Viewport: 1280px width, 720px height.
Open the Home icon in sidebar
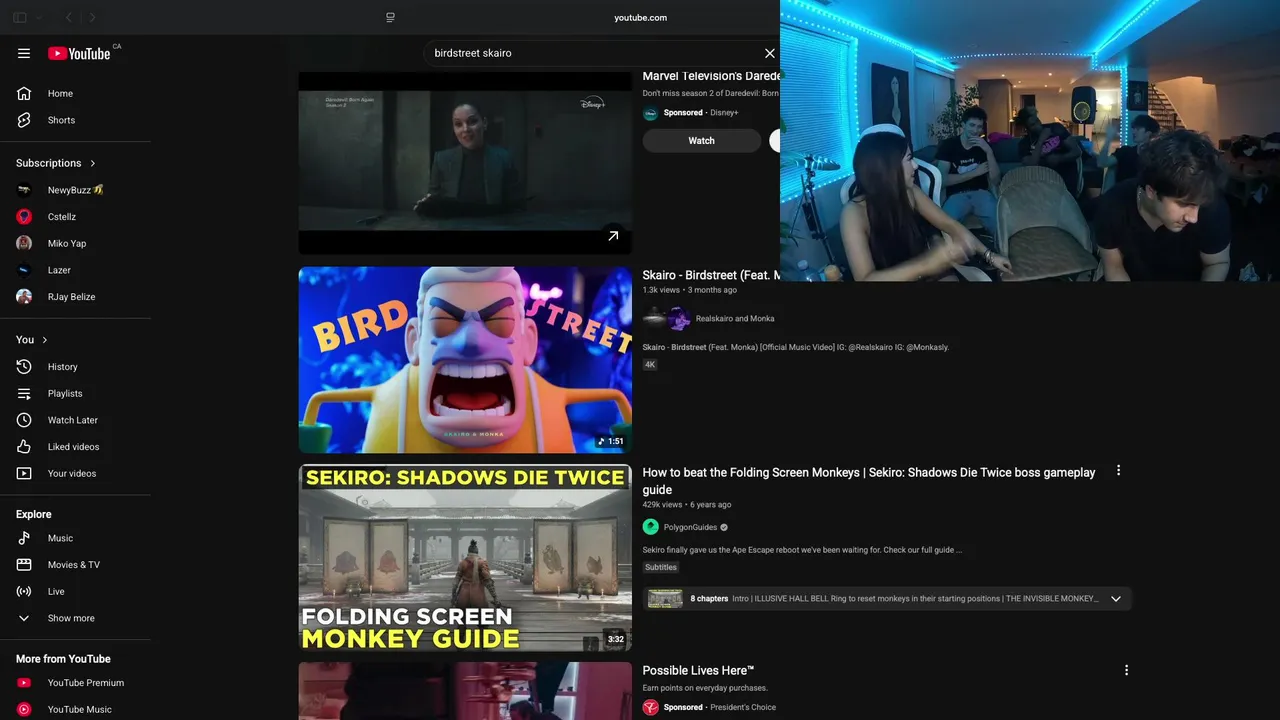[x=24, y=93]
